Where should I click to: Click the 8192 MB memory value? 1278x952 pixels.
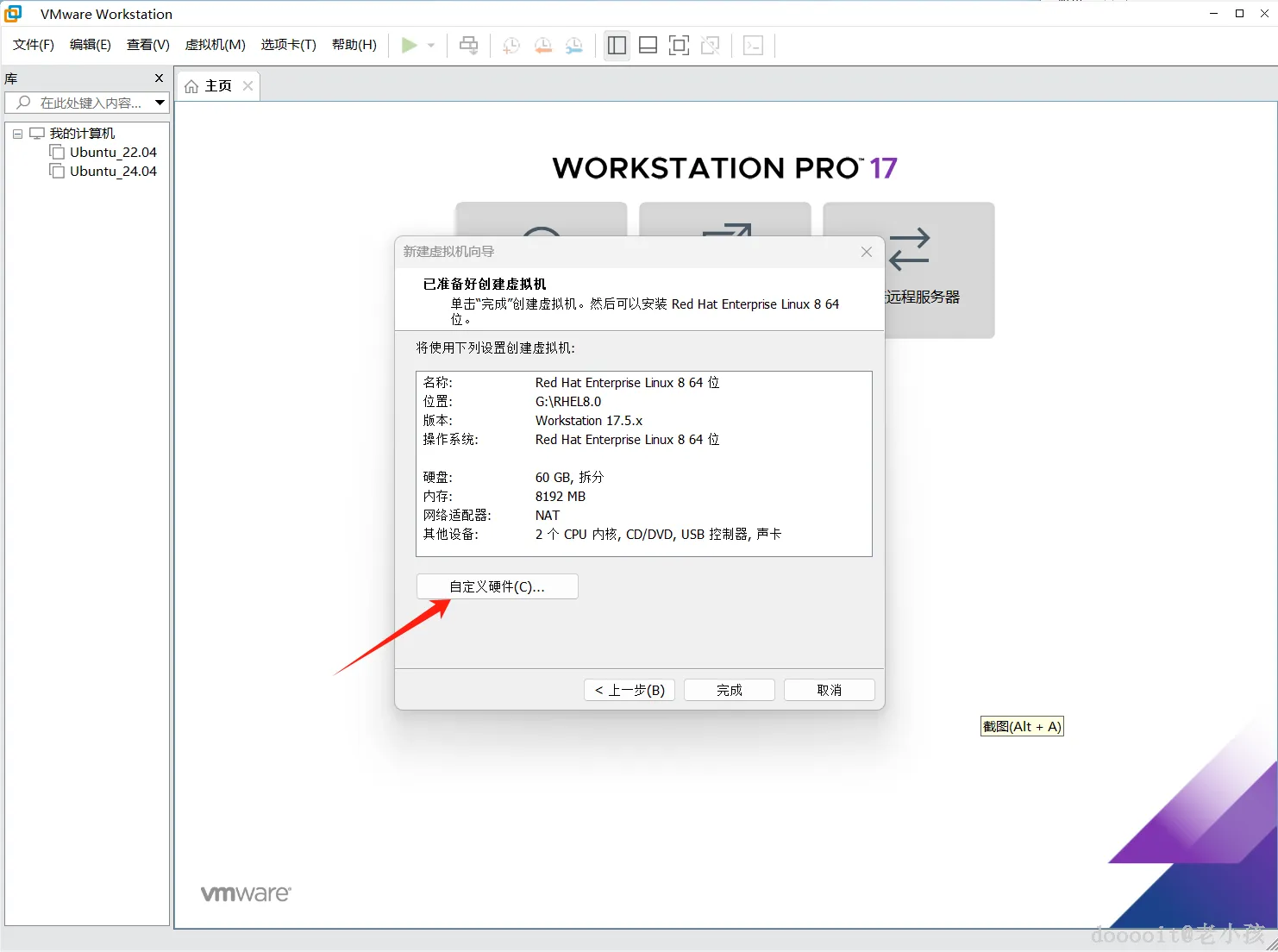coord(561,497)
